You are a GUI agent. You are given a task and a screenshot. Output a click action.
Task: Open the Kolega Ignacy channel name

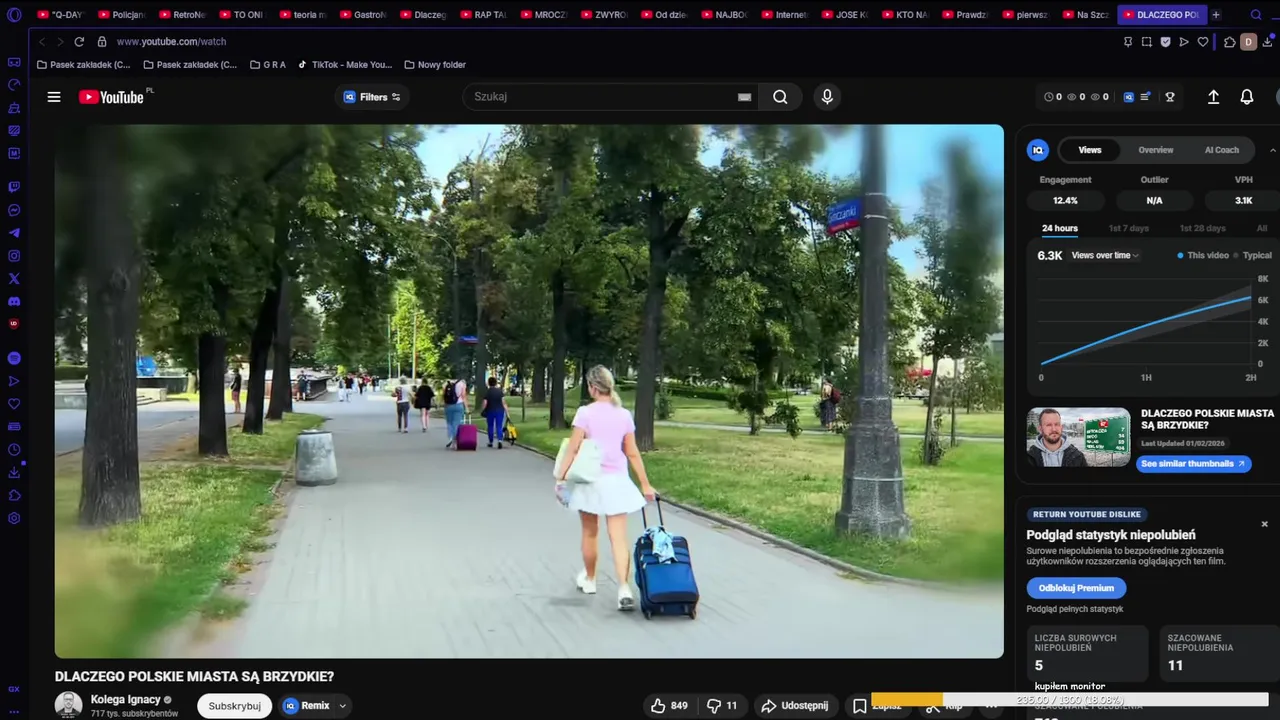click(126, 700)
